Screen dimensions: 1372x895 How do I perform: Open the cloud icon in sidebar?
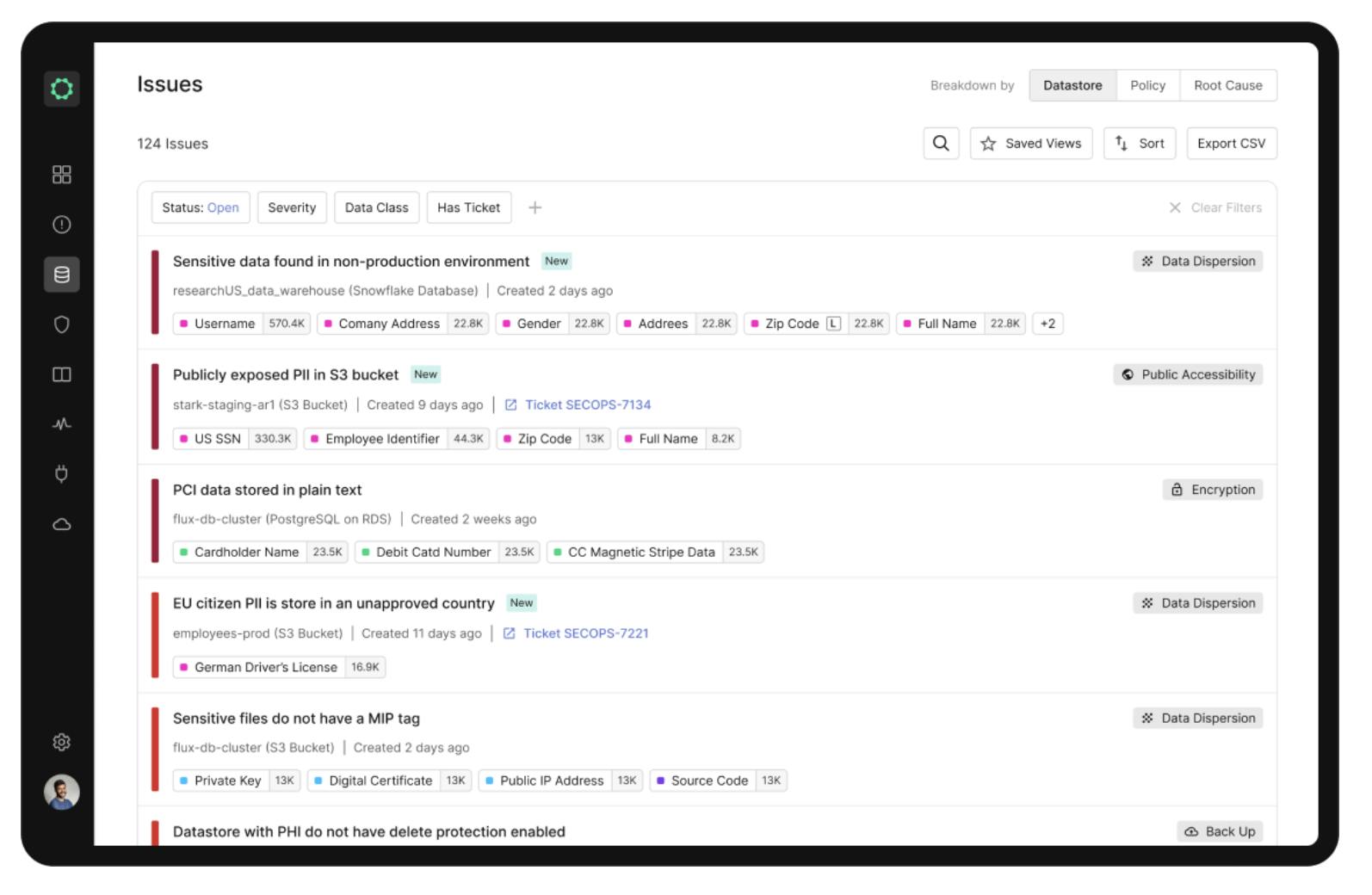click(x=62, y=524)
